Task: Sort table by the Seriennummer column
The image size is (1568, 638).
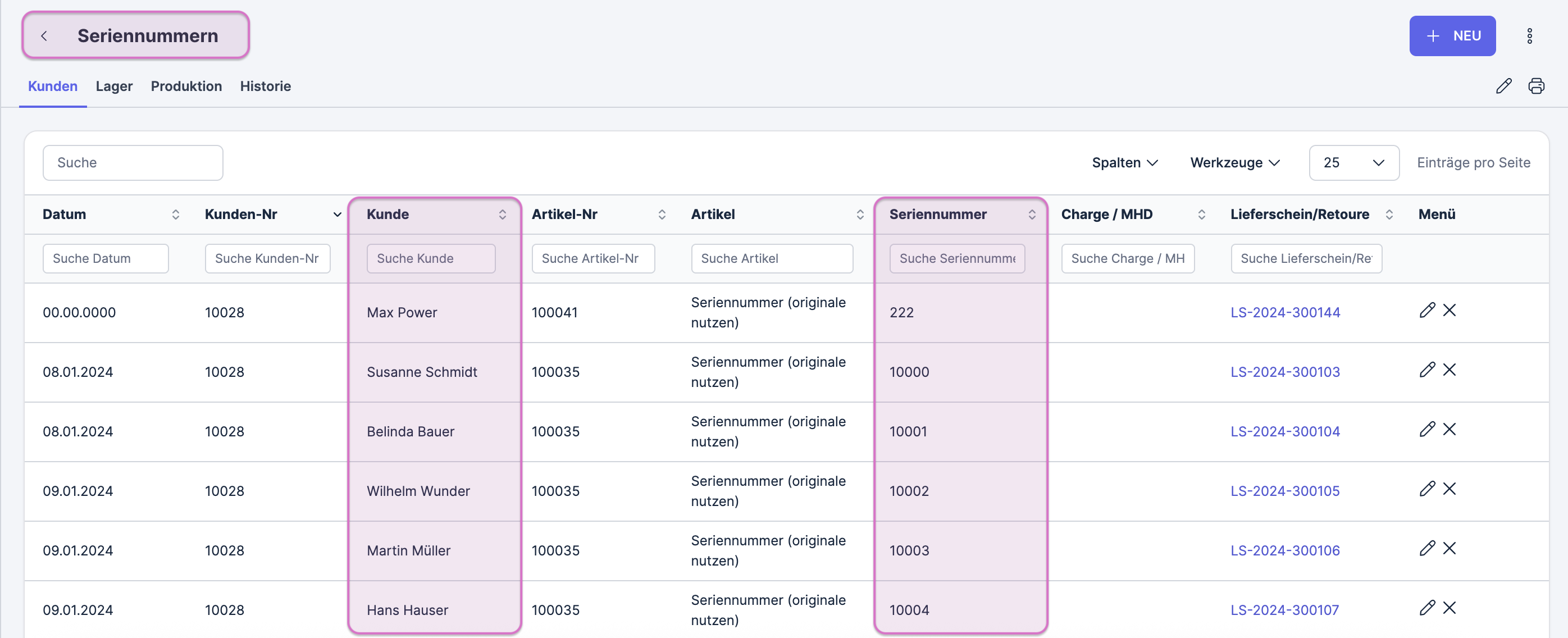Action: click(x=1032, y=215)
